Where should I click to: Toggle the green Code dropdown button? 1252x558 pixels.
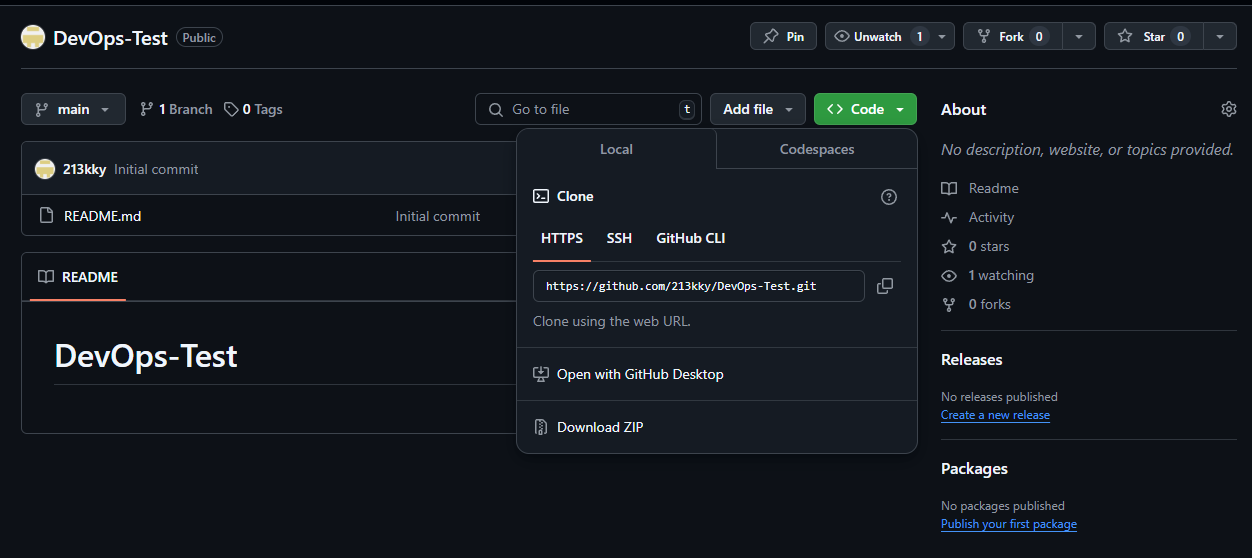click(865, 109)
